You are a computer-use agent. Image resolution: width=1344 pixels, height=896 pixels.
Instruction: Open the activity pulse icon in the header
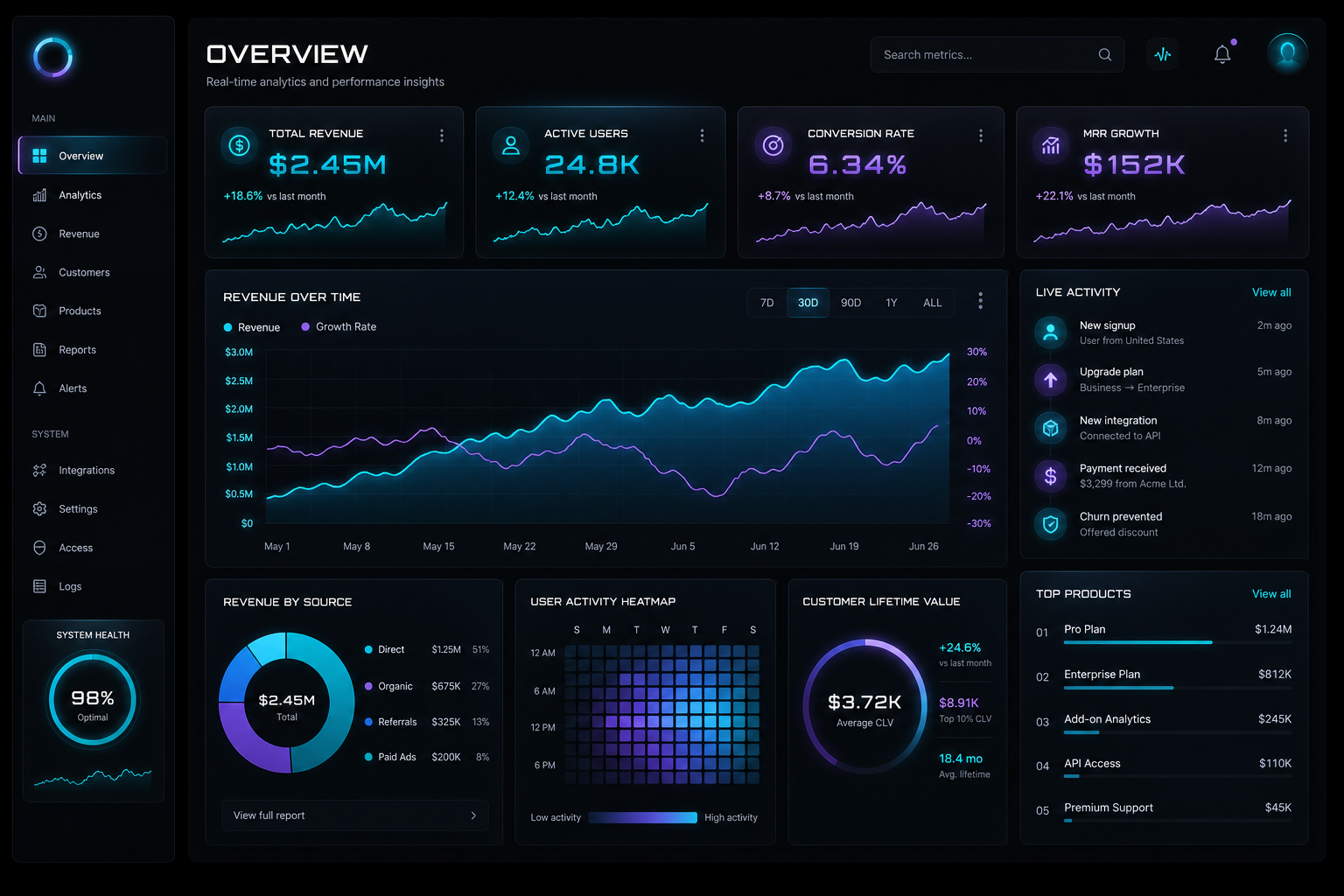click(1162, 54)
